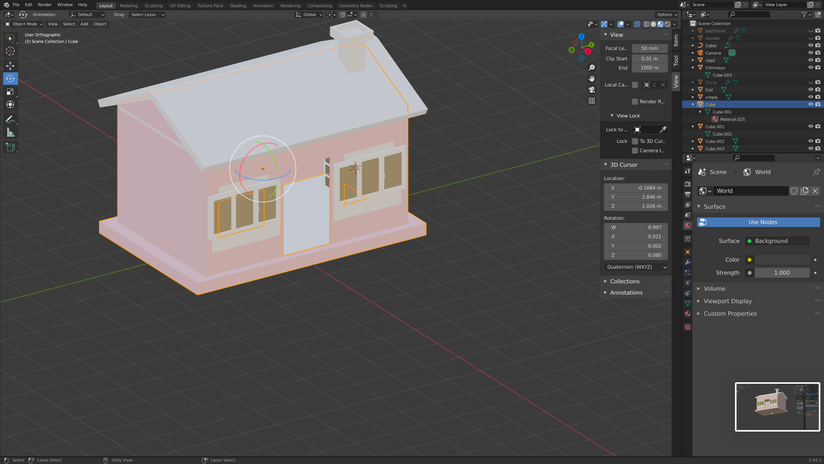Click the Select Box tool icon

(10, 38)
